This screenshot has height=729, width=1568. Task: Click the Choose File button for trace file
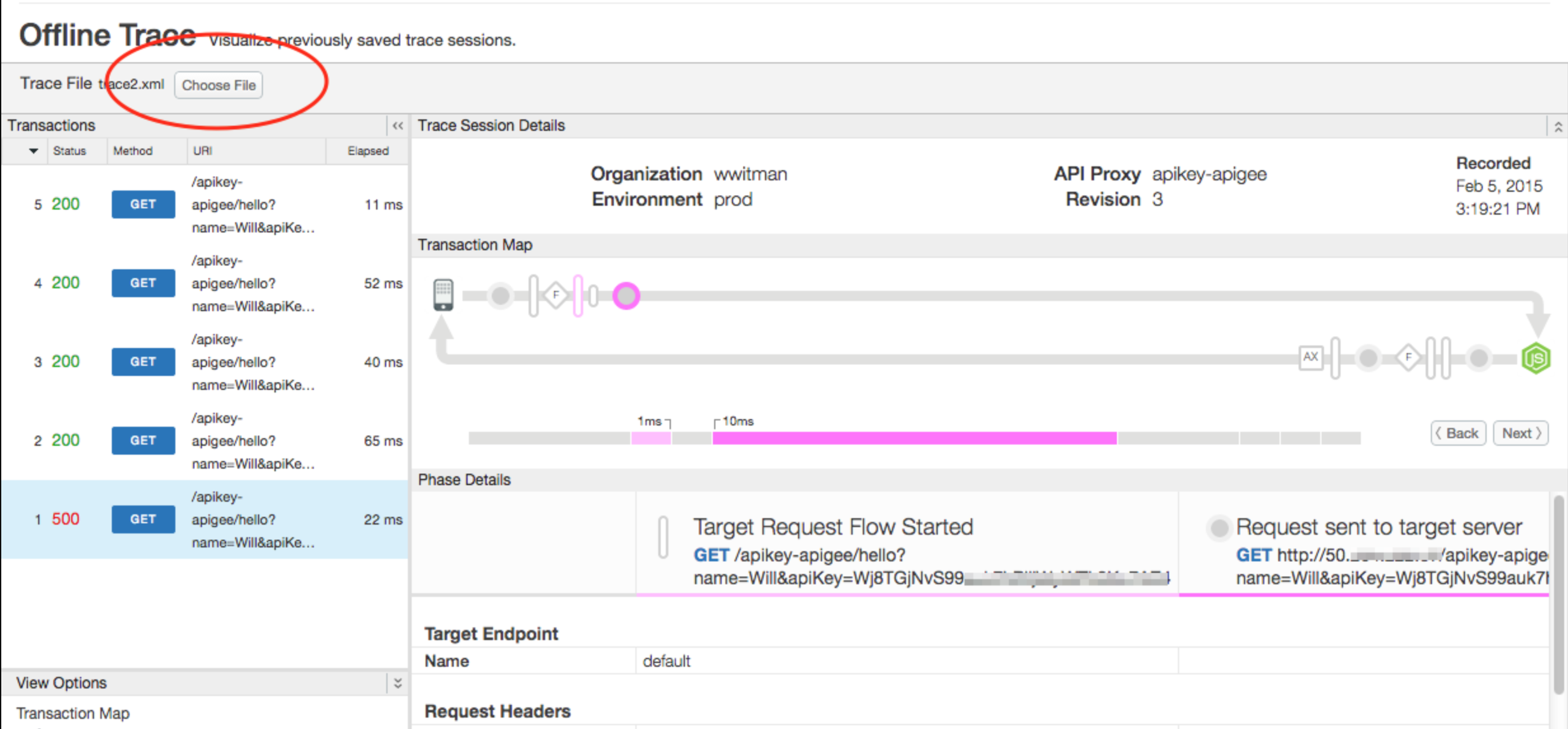218,85
